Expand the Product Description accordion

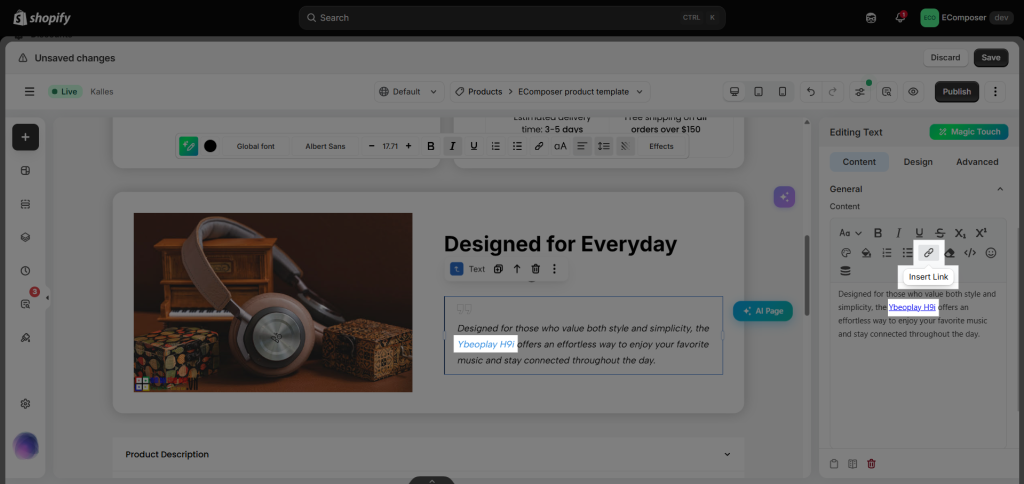tap(428, 454)
